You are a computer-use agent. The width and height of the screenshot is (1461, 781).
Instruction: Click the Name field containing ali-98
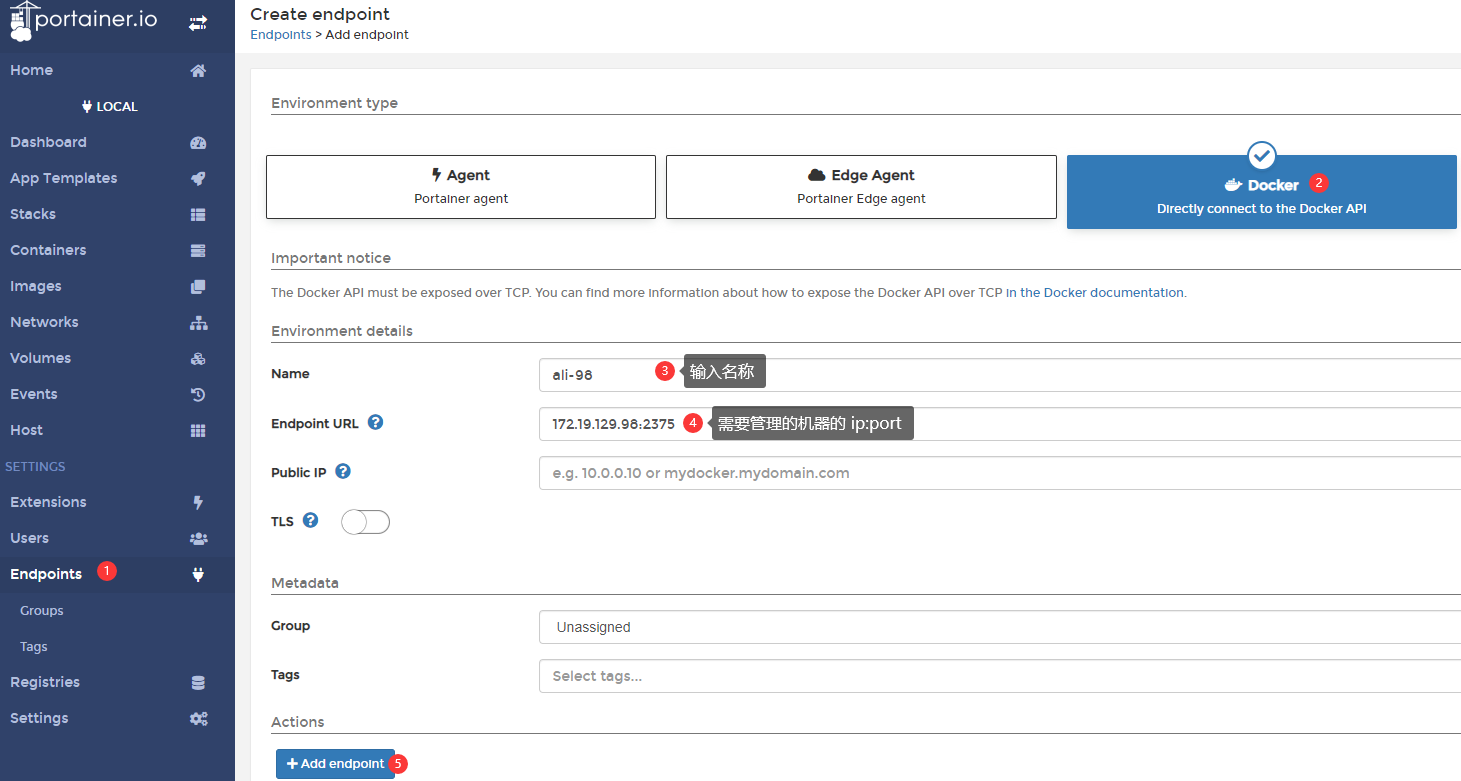(999, 375)
